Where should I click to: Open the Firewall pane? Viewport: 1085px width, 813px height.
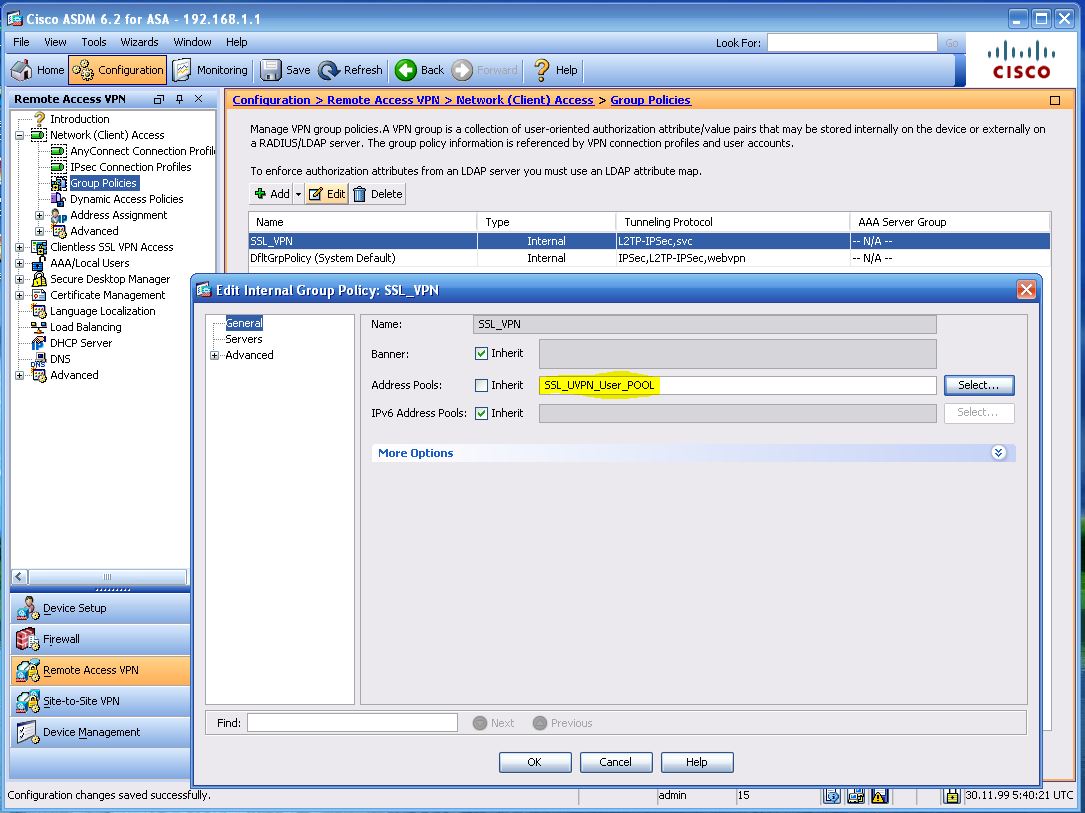[x=100, y=639]
